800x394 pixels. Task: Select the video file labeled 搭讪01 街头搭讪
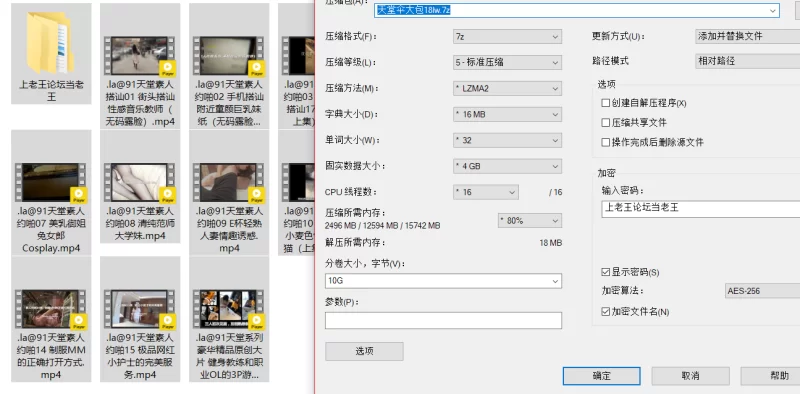[140, 65]
